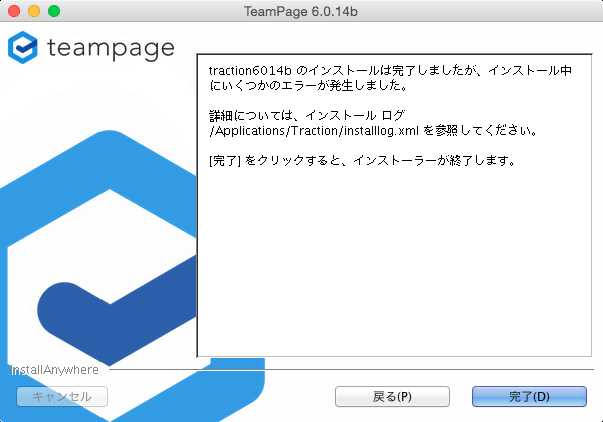Click the greyed-out キャンセル button
The image size is (603, 422).
[62, 396]
